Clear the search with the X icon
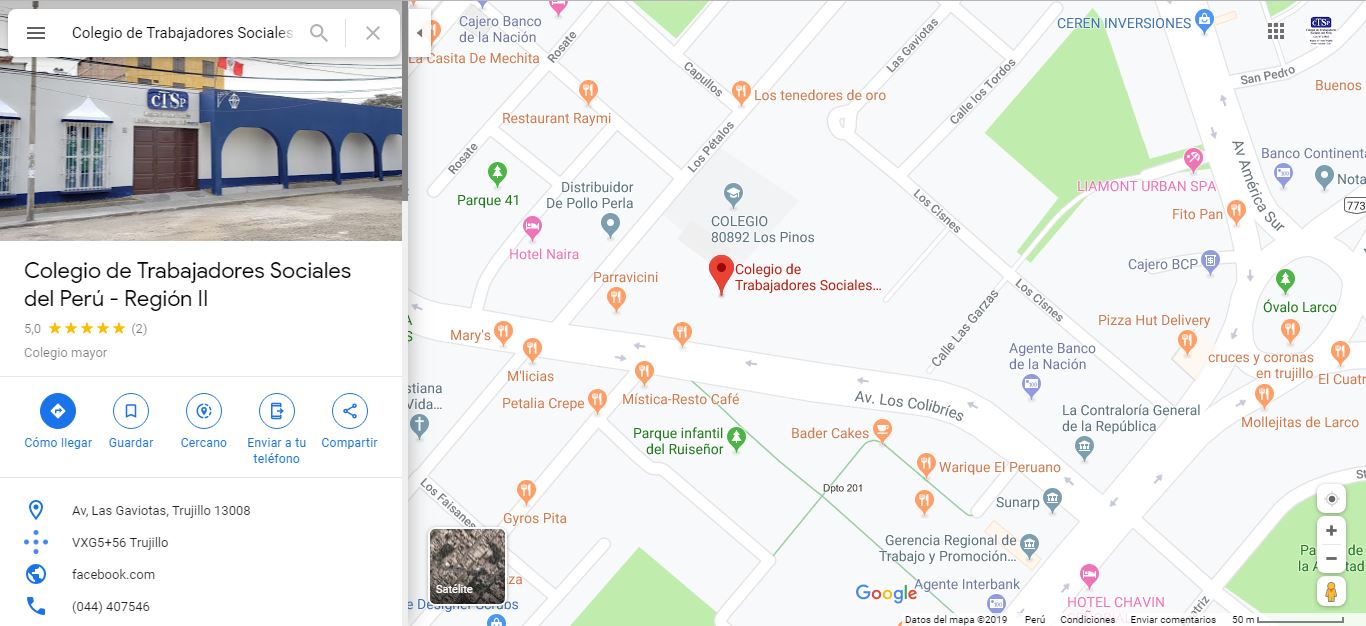The height and width of the screenshot is (626, 1366). (x=373, y=33)
